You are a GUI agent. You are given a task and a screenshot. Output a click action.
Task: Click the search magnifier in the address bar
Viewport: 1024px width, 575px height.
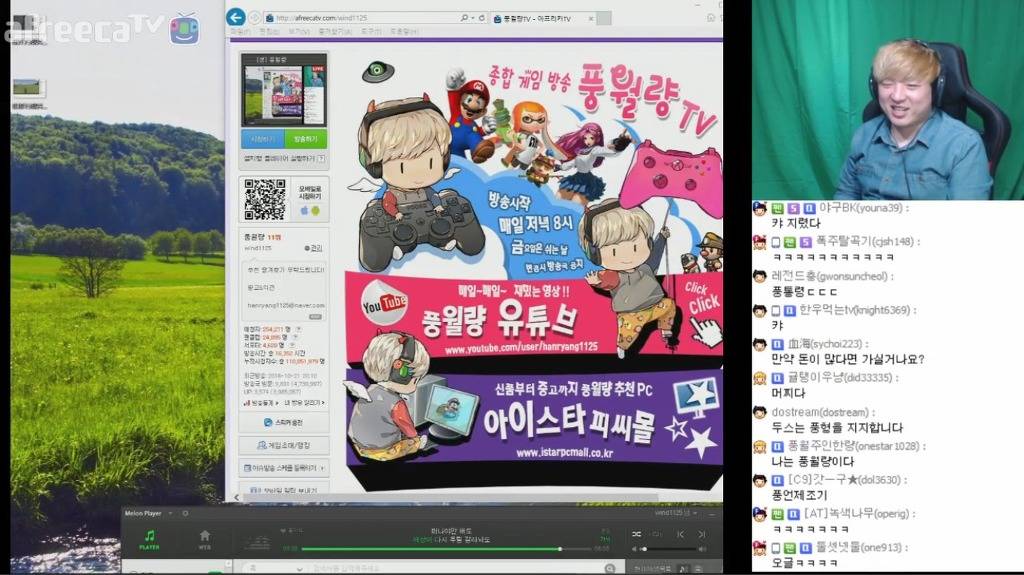[464, 18]
